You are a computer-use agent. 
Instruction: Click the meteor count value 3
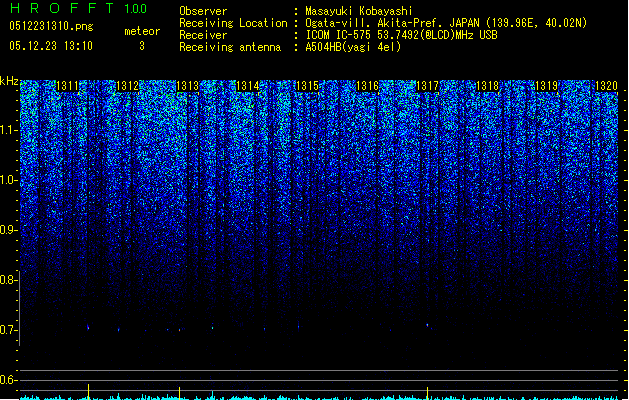[142, 46]
